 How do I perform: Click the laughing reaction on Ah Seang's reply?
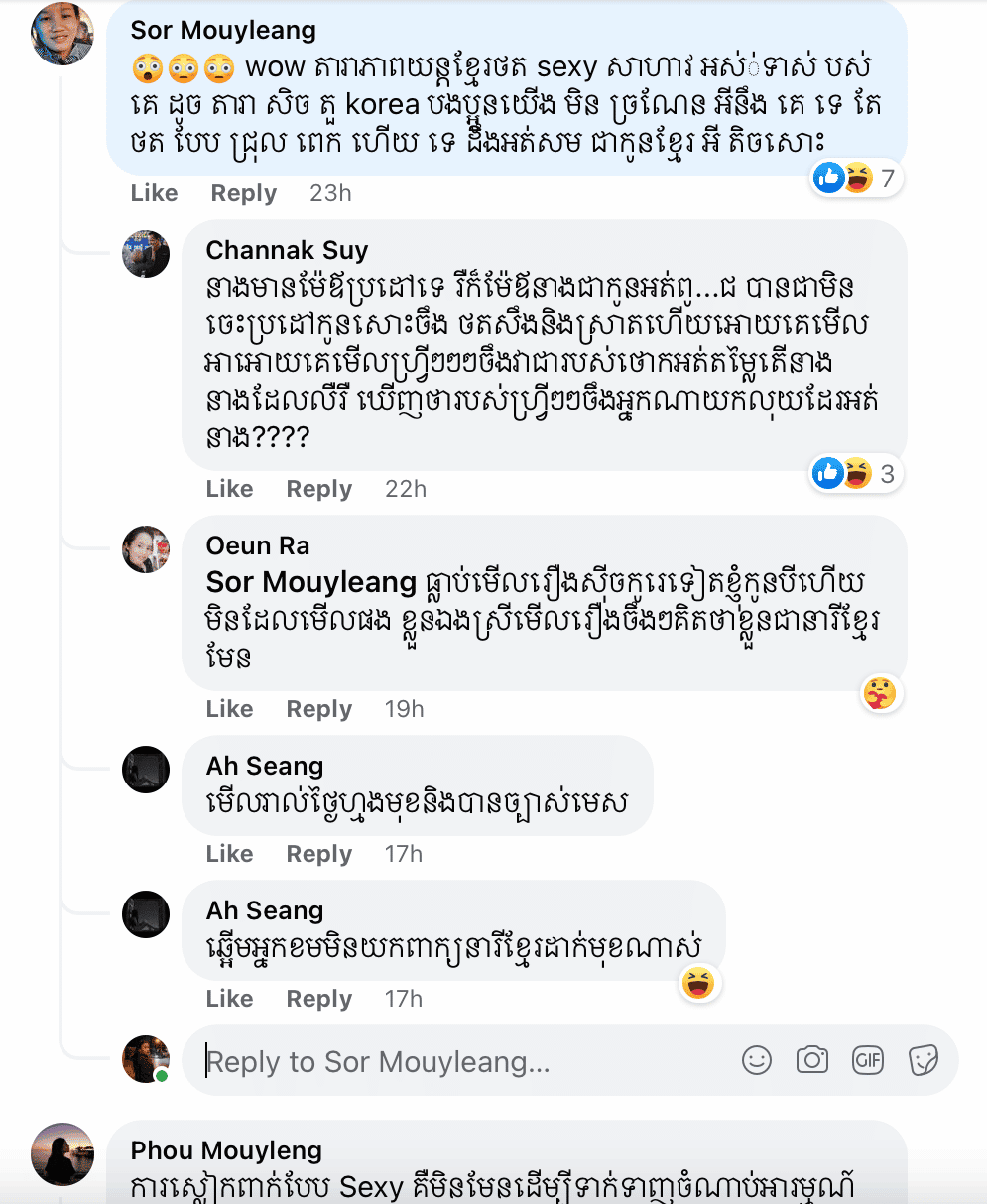[697, 983]
